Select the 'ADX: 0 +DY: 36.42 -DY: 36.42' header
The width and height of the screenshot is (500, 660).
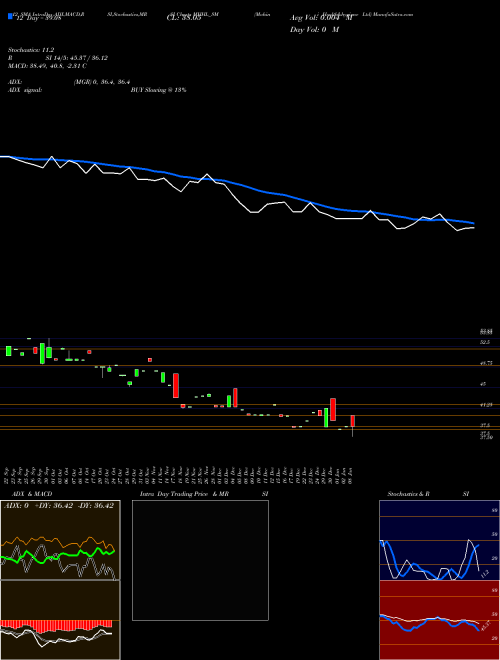pos(59,506)
